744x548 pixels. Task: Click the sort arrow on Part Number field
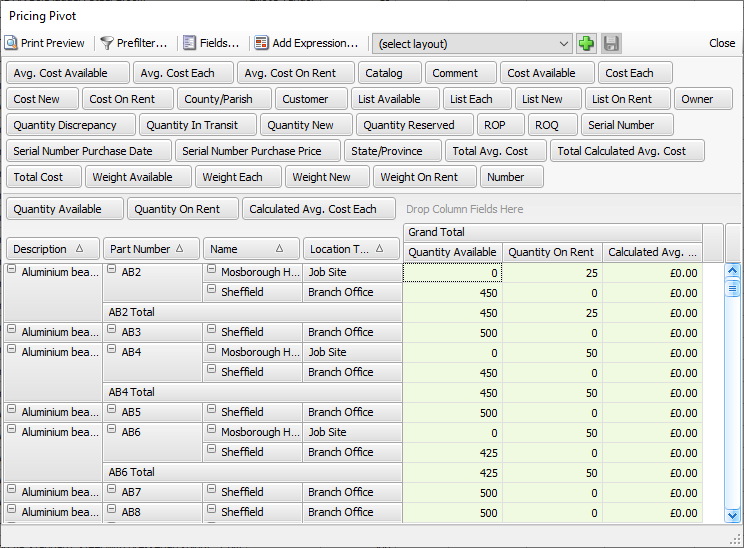tap(179, 248)
